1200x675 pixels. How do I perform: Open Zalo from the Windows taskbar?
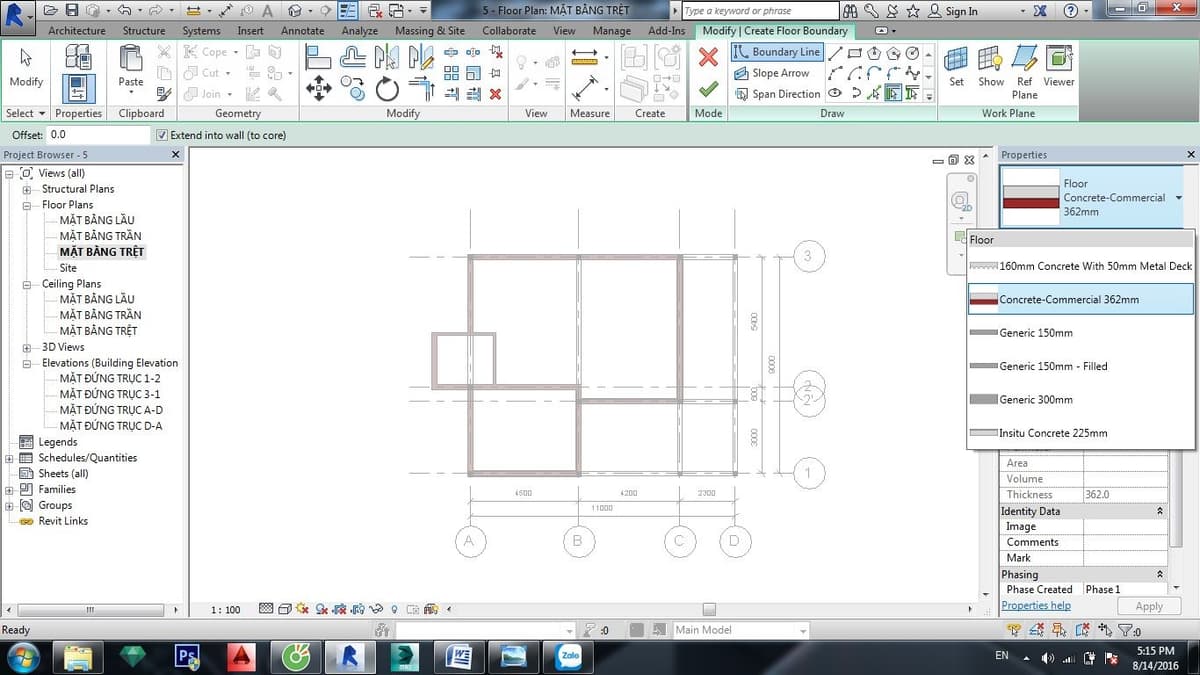click(569, 657)
